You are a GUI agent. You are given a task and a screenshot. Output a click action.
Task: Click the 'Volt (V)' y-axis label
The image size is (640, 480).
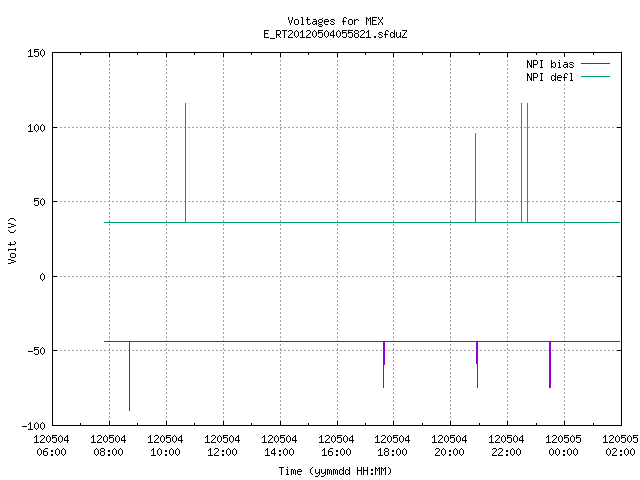click(x=12, y=240)
